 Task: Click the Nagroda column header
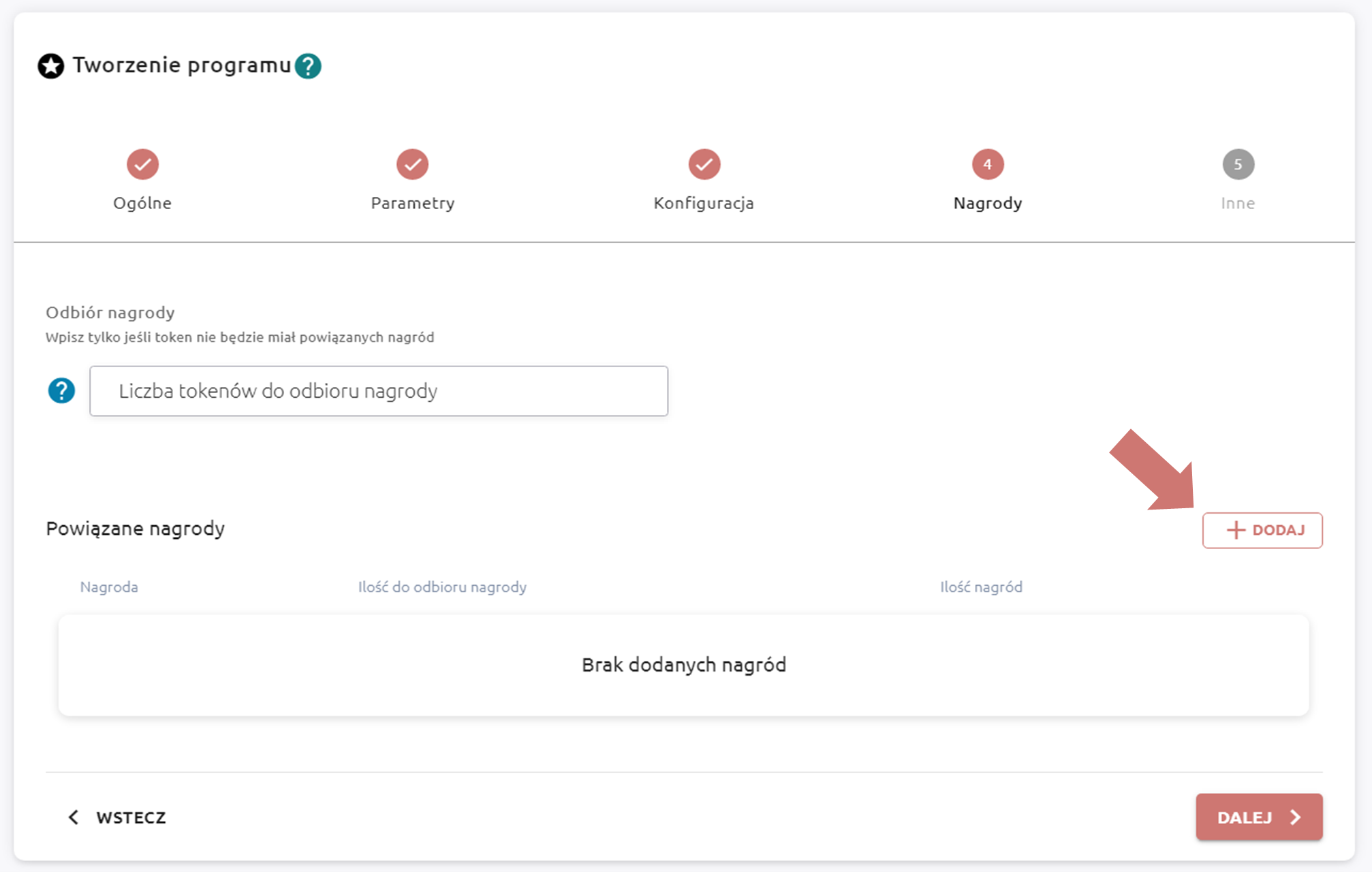click(109, 587)
